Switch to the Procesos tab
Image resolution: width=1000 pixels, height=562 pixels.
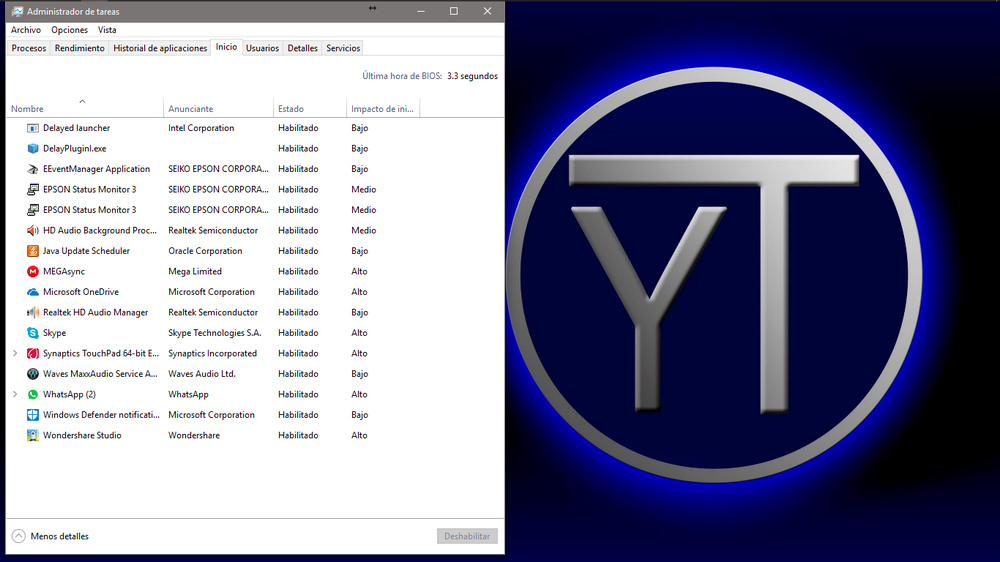(29, 48)
